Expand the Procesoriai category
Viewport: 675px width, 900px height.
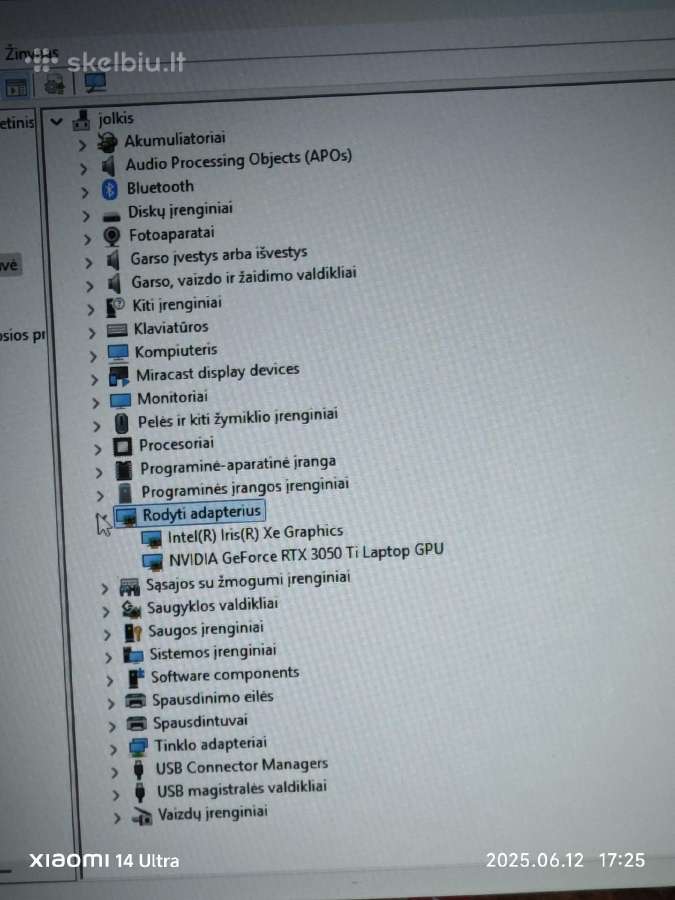(x=98, y=449)
